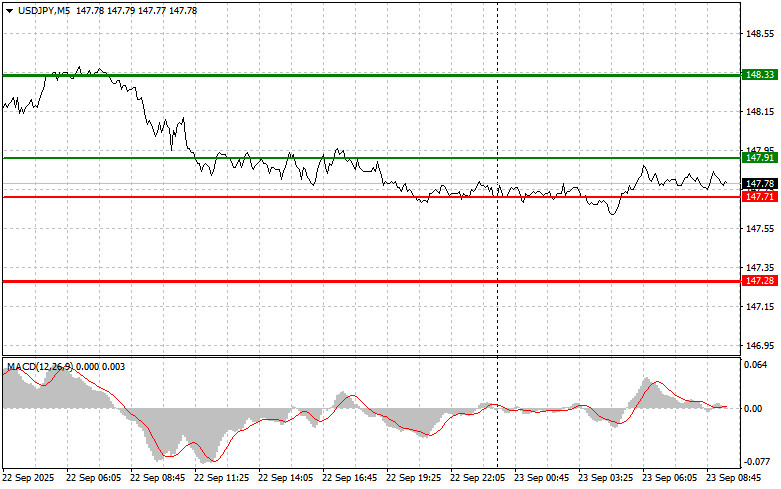
Task: Click the 22 Sep 2025 date label
Action: (29, 478)
